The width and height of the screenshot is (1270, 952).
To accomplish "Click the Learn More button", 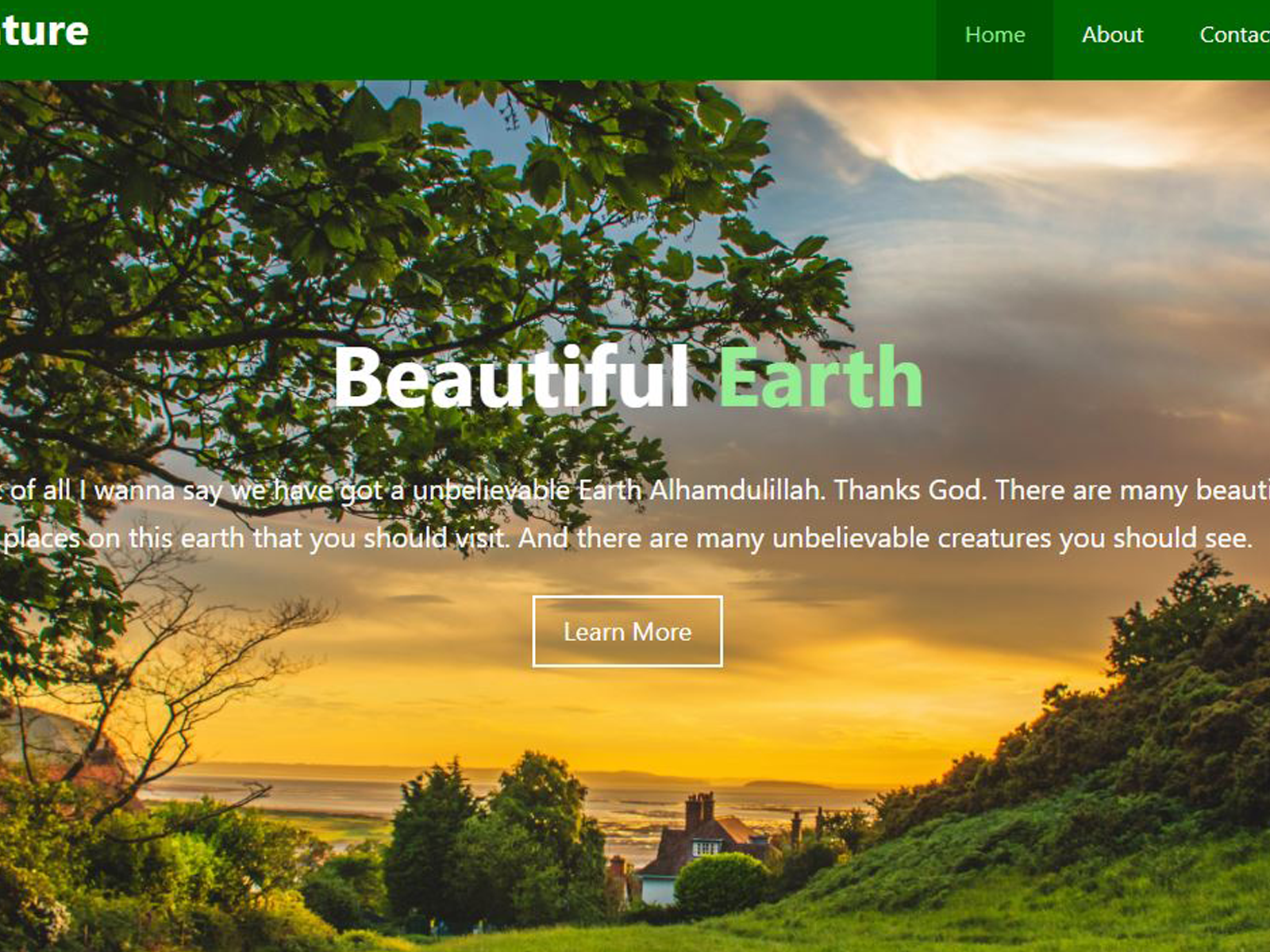I will point(627,631).
